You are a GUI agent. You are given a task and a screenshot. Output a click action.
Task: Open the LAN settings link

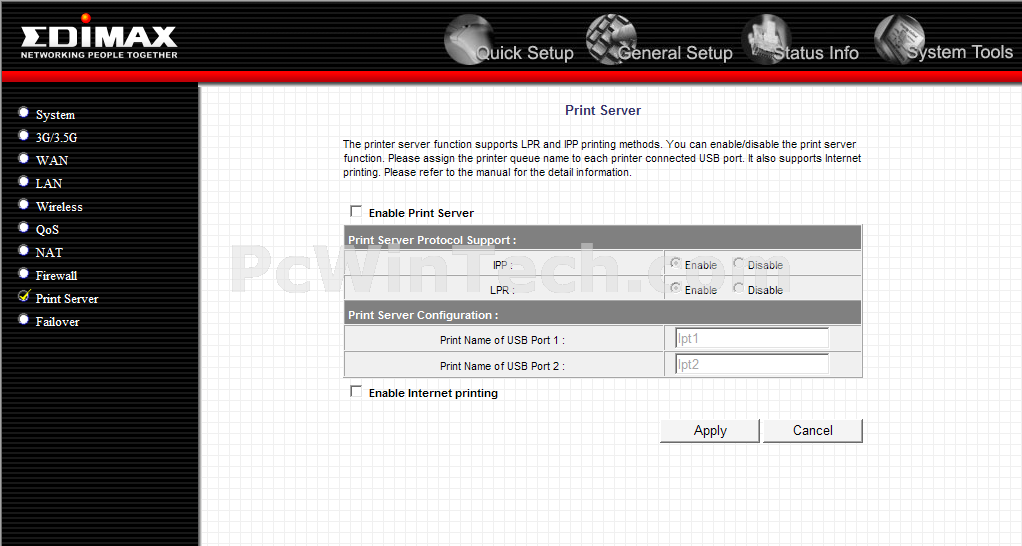49,184
